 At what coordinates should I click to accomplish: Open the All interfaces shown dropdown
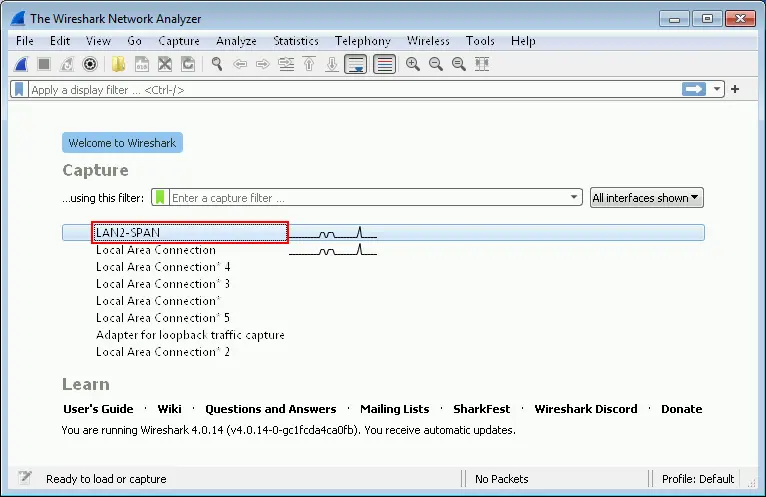(x=646, y=197)
